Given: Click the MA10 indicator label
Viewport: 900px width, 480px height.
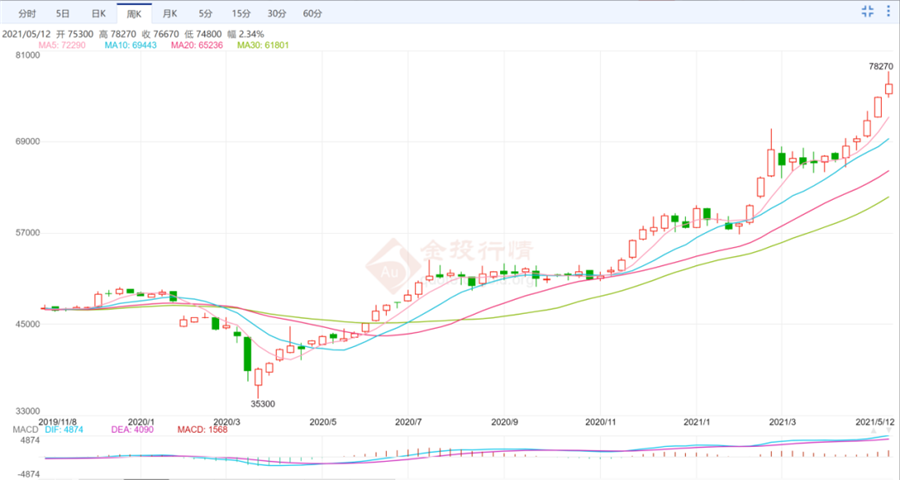Looking at the screenshot, I should pos(131,47).
